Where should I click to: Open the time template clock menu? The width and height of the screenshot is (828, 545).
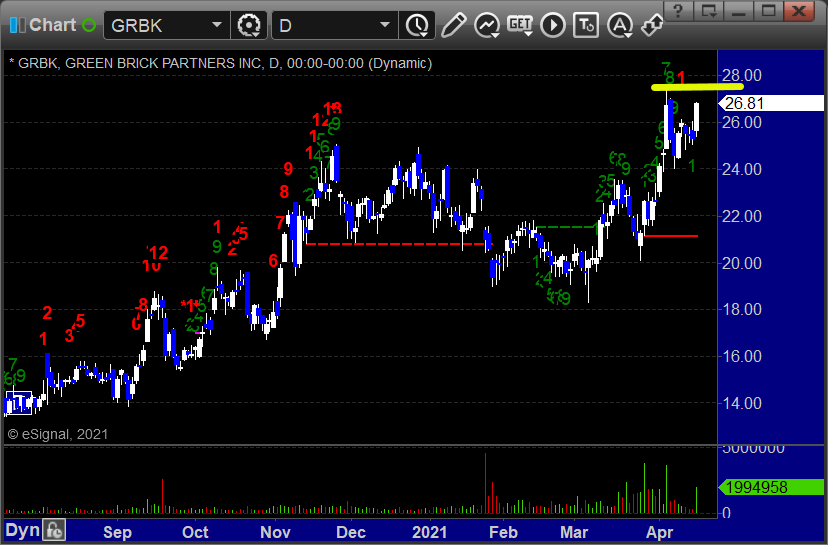(x=417, y=25)
